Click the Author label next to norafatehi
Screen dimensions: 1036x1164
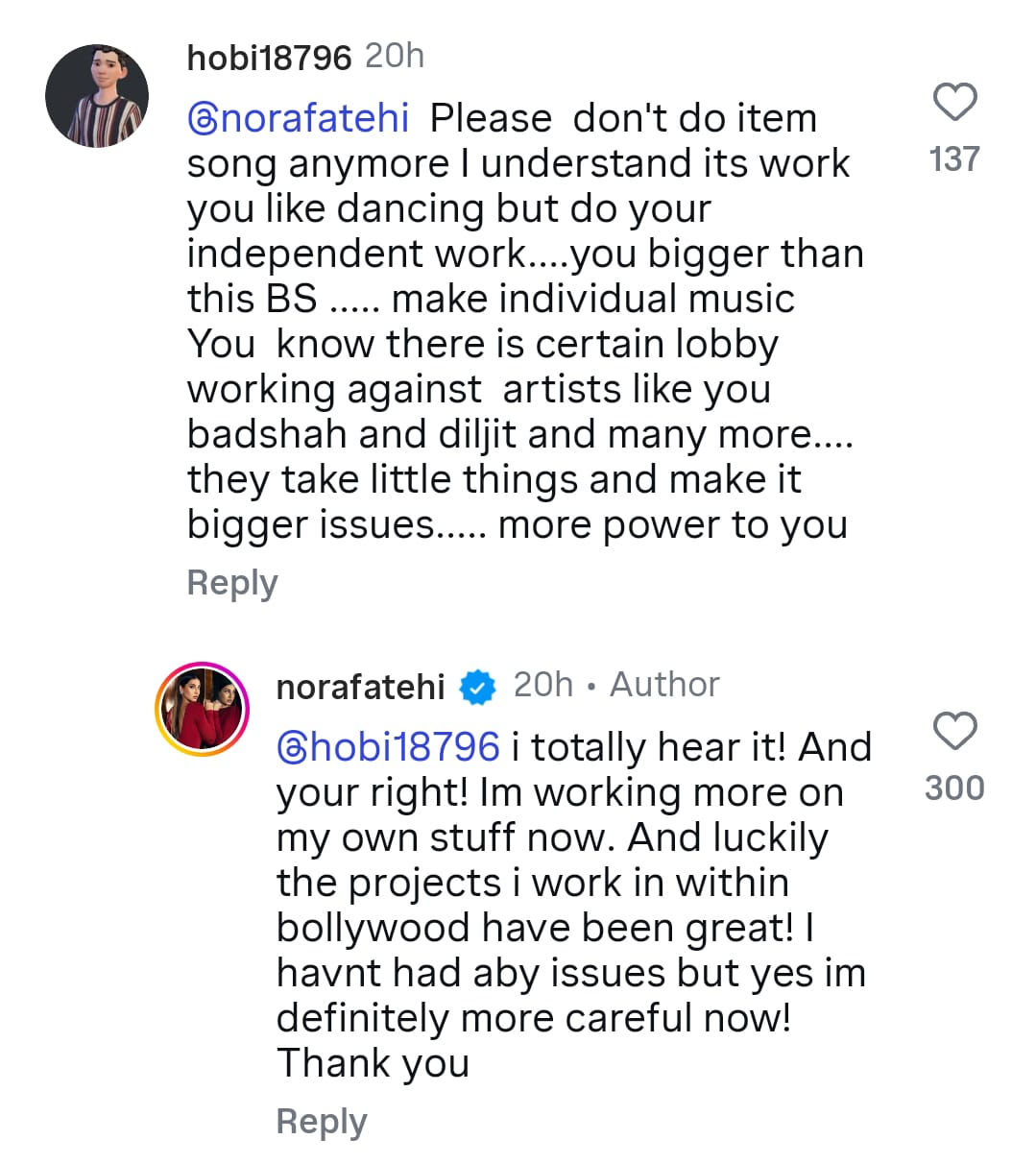click(663, 684)
